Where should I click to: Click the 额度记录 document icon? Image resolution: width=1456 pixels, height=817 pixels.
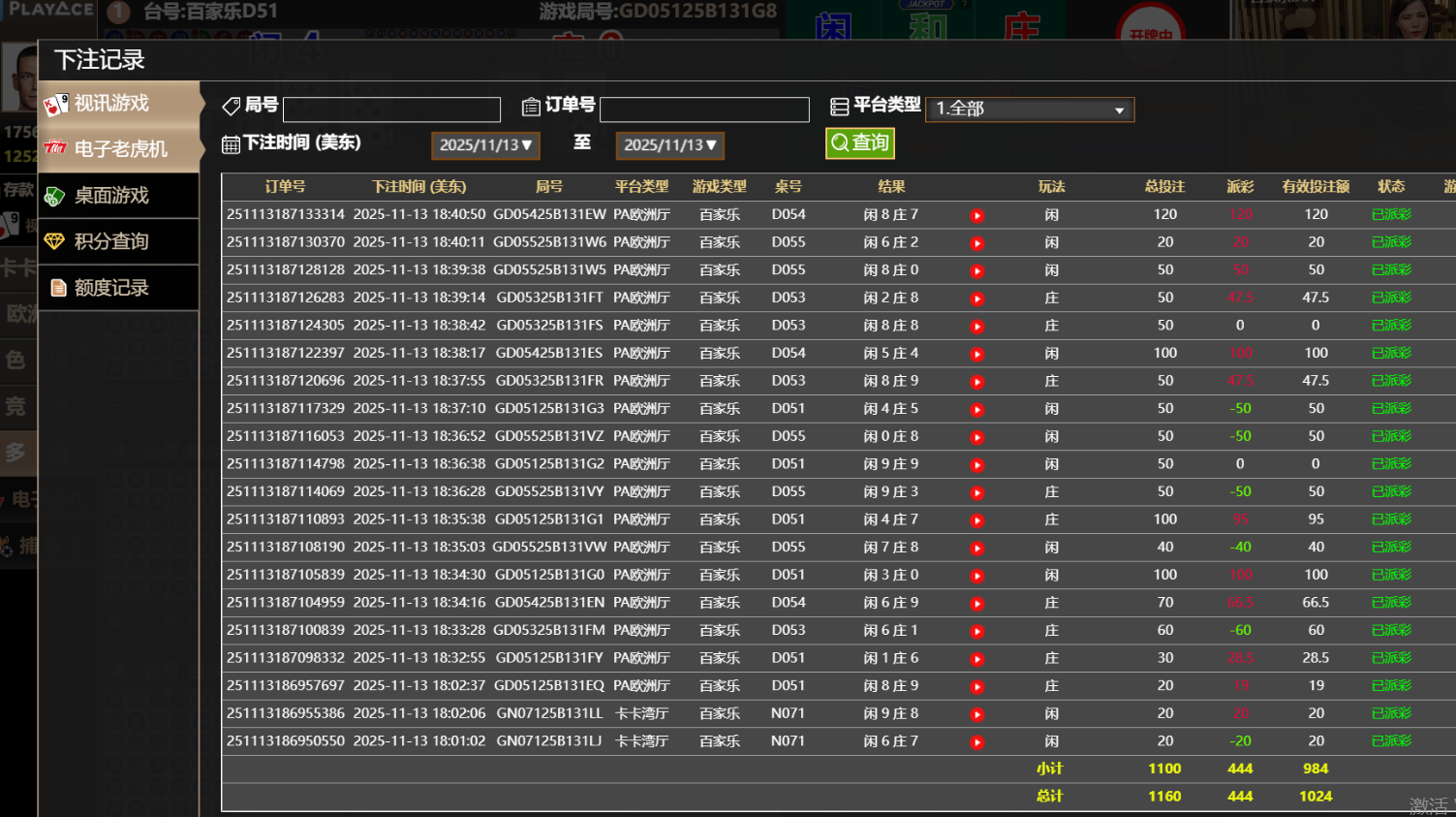coord(58,288)
